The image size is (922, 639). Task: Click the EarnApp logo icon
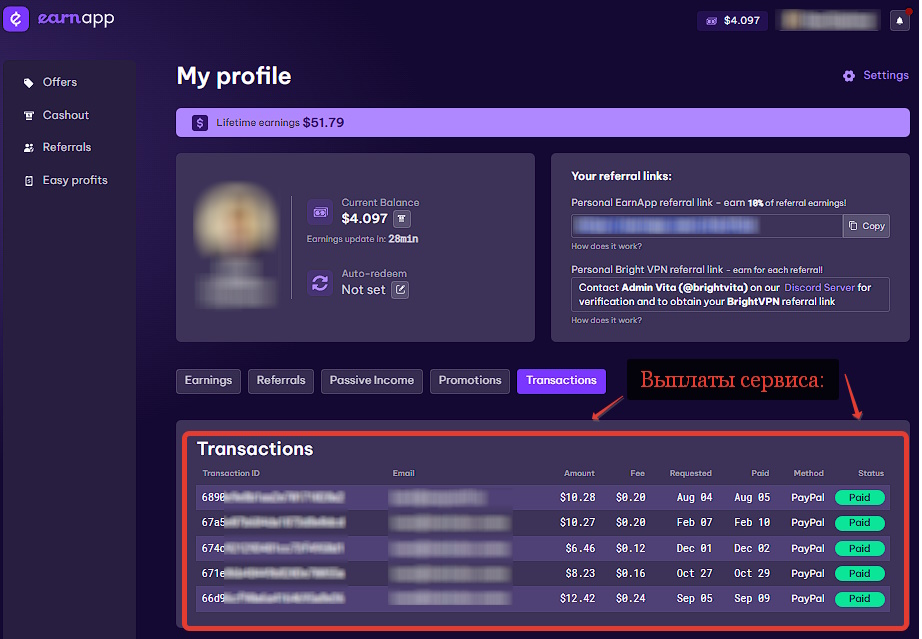tap(16, 19)
